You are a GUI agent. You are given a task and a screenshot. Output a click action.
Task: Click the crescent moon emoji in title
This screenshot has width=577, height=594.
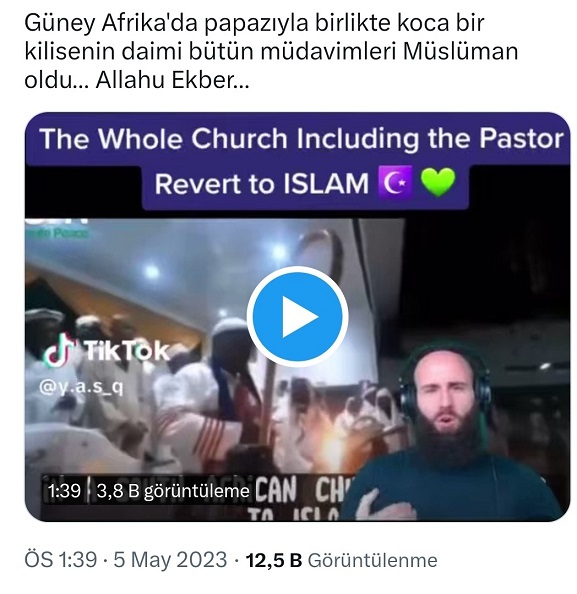pyautogui.click(x=394, y=183)
